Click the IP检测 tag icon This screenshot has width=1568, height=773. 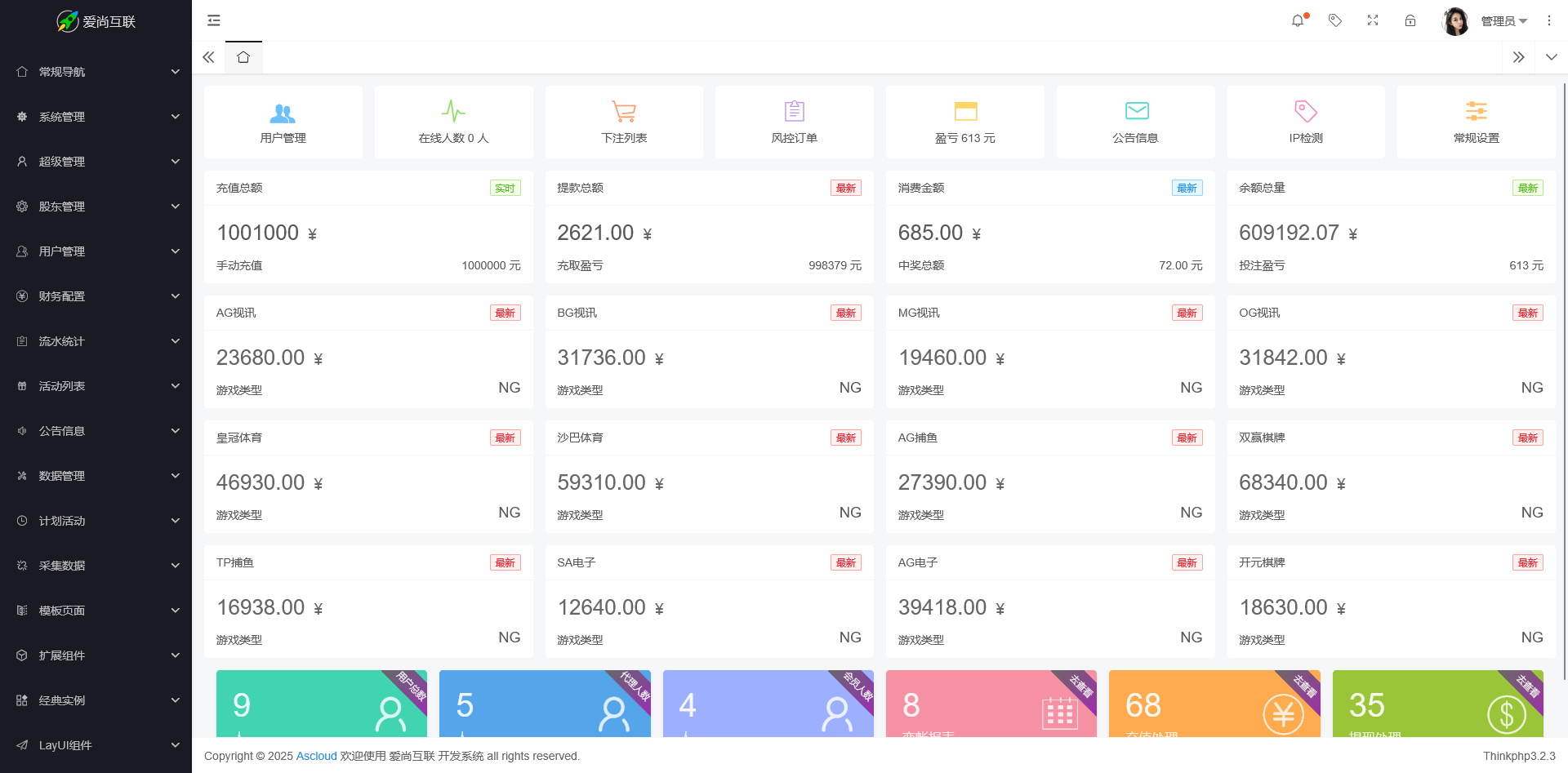(x=1306, y=111)
